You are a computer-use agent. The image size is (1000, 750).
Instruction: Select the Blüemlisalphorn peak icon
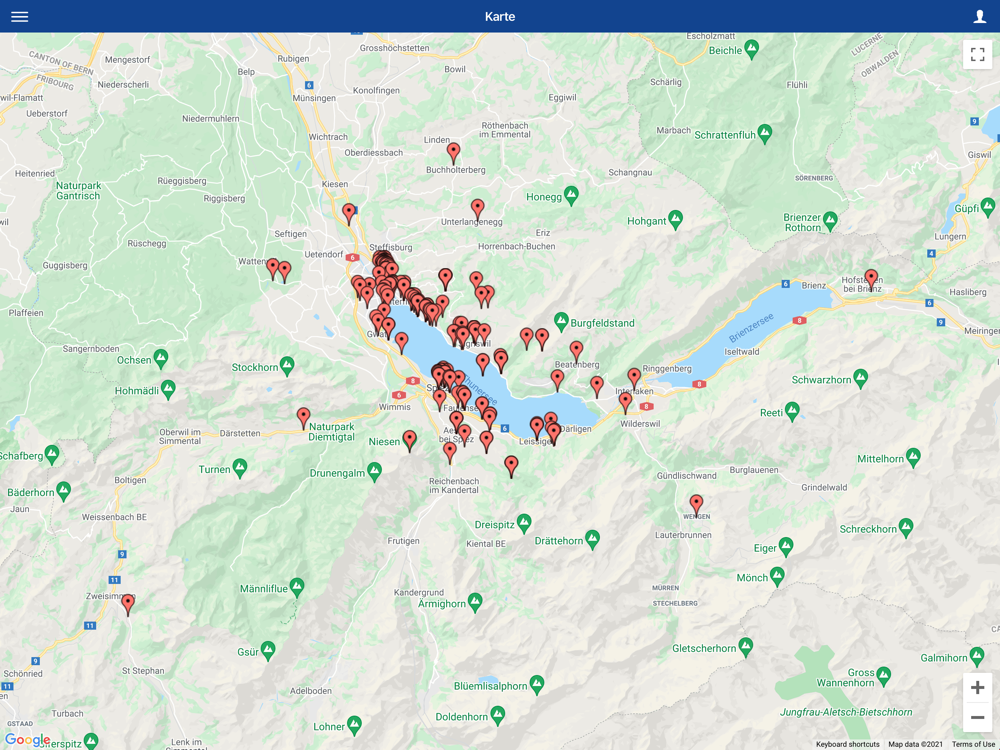537,685
